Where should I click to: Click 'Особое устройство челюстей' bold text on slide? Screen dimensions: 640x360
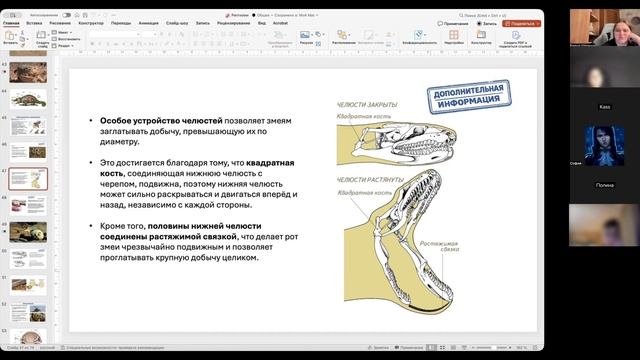coord(161,121)
